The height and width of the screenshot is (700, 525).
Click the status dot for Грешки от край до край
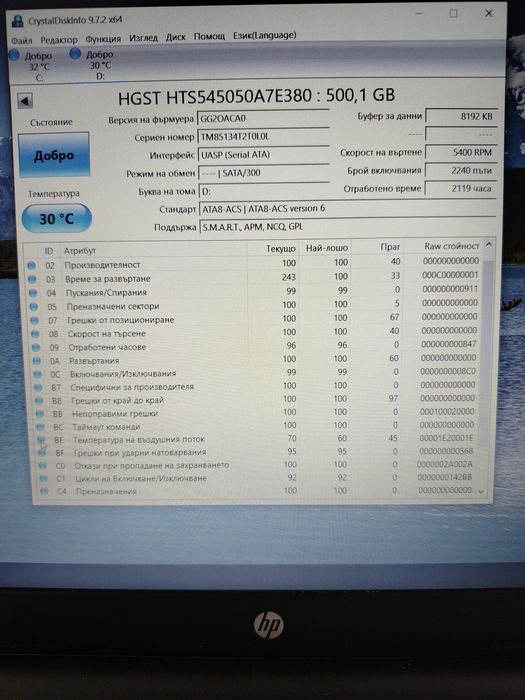tap(39, 401)
